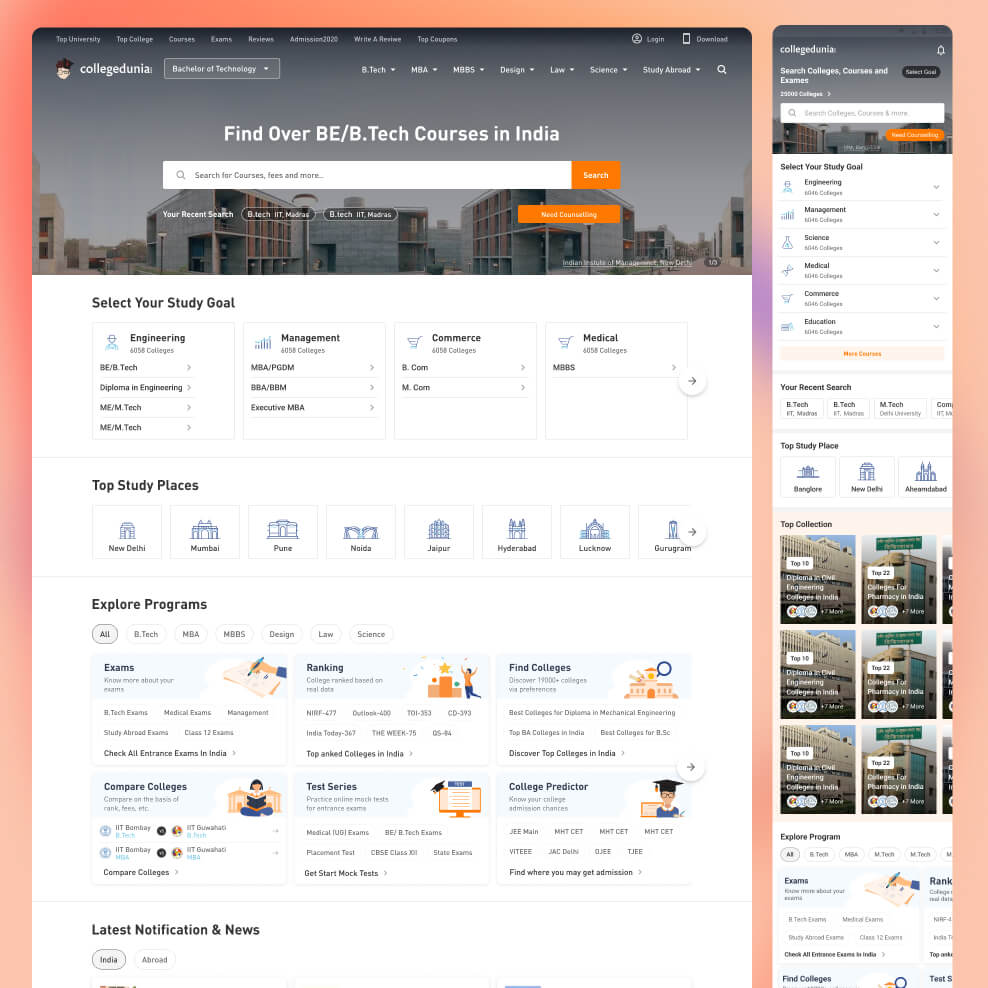Click next arrow in Study Goal carousel
The image size is (988, 988).
[692, 381]
